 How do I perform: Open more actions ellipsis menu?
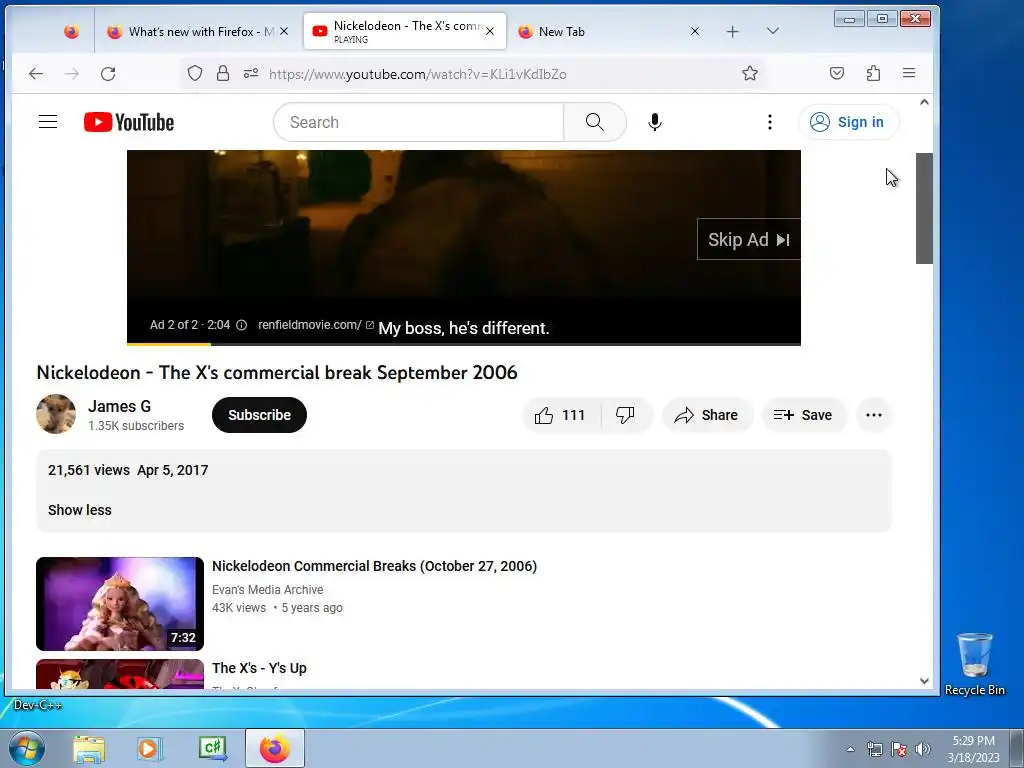coord(874,415)
